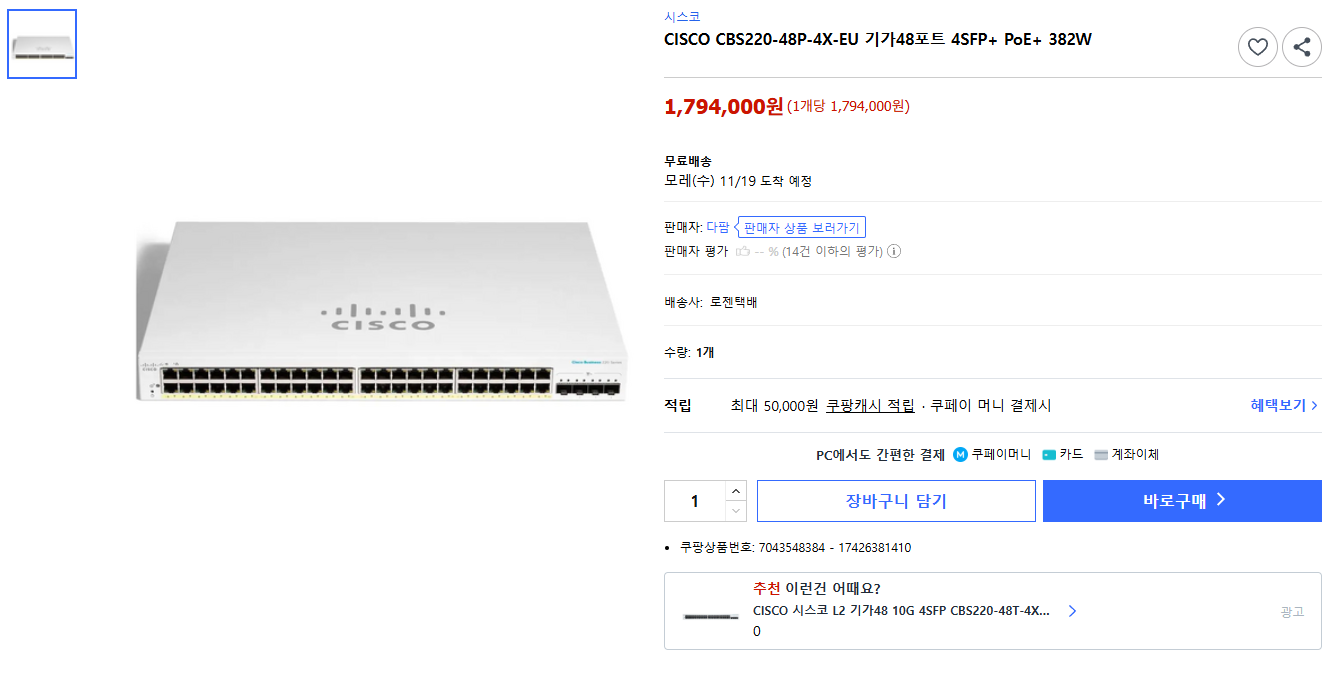This screenshot has width=1334, height=673.
Task: Open 시스코 brand link
Action: click(682, 16)
